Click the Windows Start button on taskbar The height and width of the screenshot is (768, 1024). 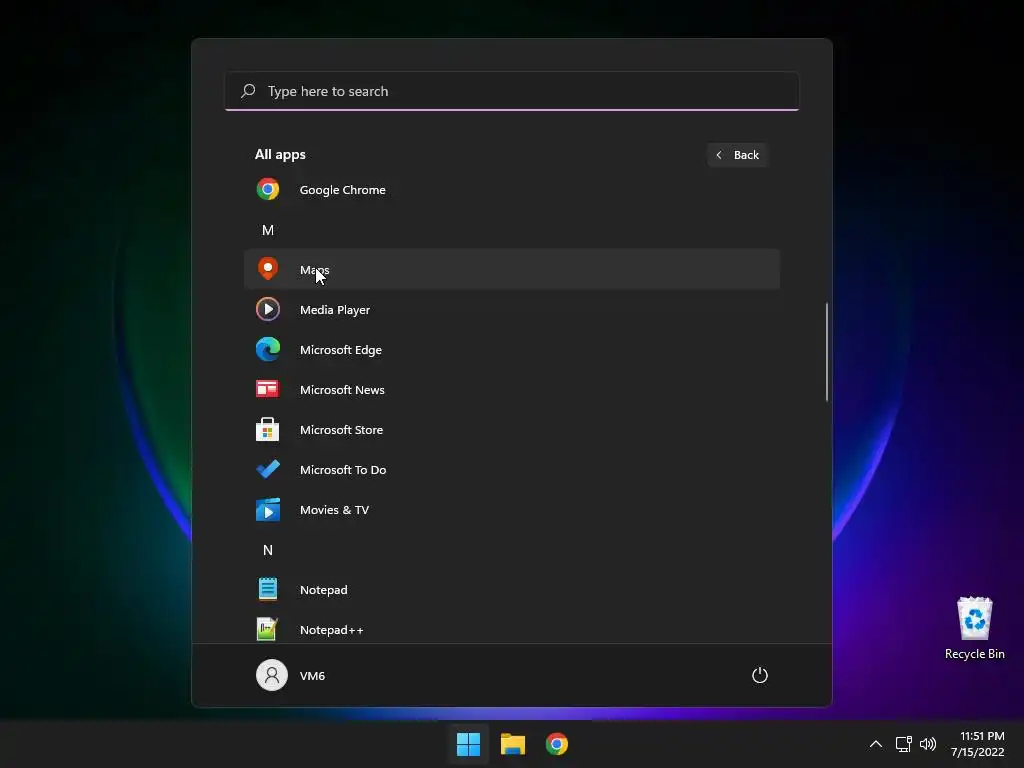coord(468,744)
